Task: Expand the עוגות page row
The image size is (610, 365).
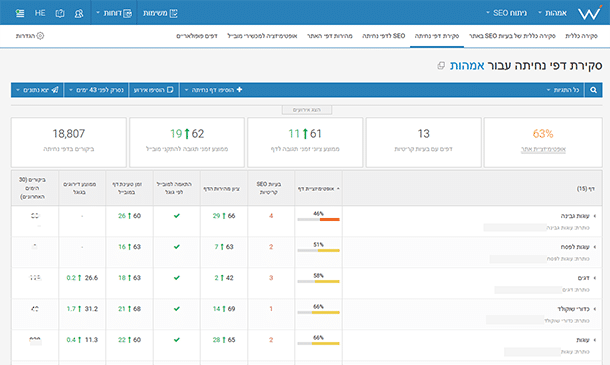Action: tap(595, 340)
